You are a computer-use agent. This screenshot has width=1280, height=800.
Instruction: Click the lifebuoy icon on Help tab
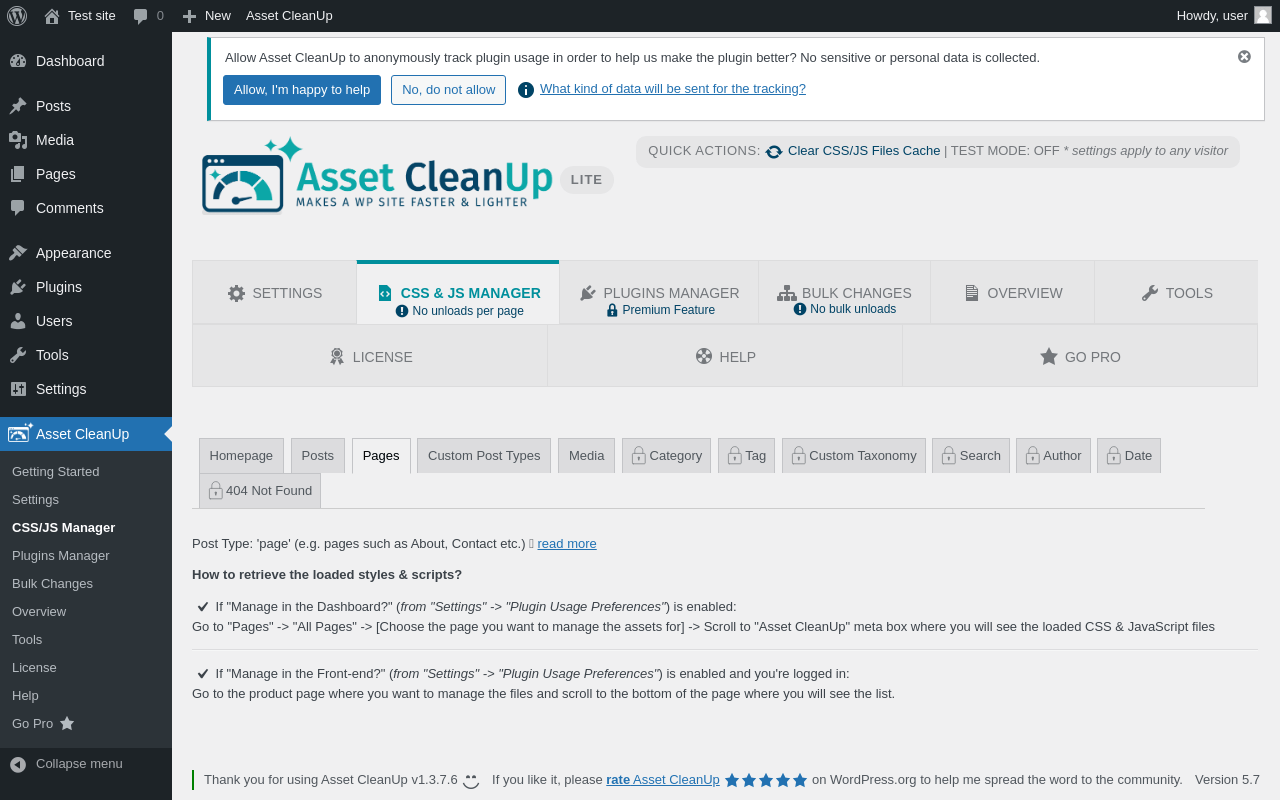704,356
